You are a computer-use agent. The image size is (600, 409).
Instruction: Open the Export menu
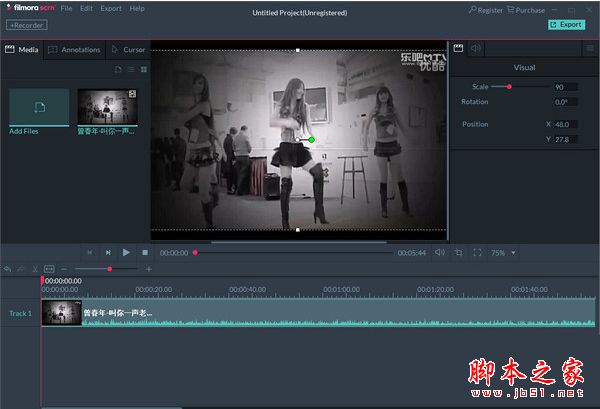111,8
